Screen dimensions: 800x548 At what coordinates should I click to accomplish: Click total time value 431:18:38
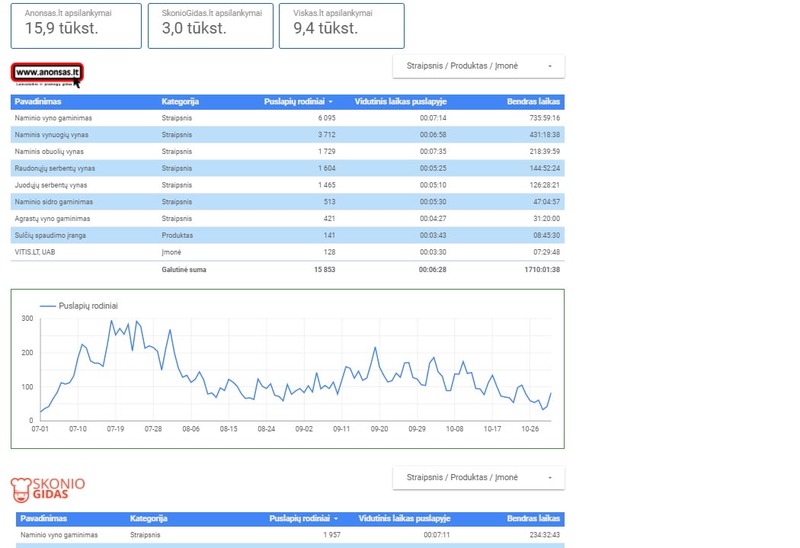544,135
